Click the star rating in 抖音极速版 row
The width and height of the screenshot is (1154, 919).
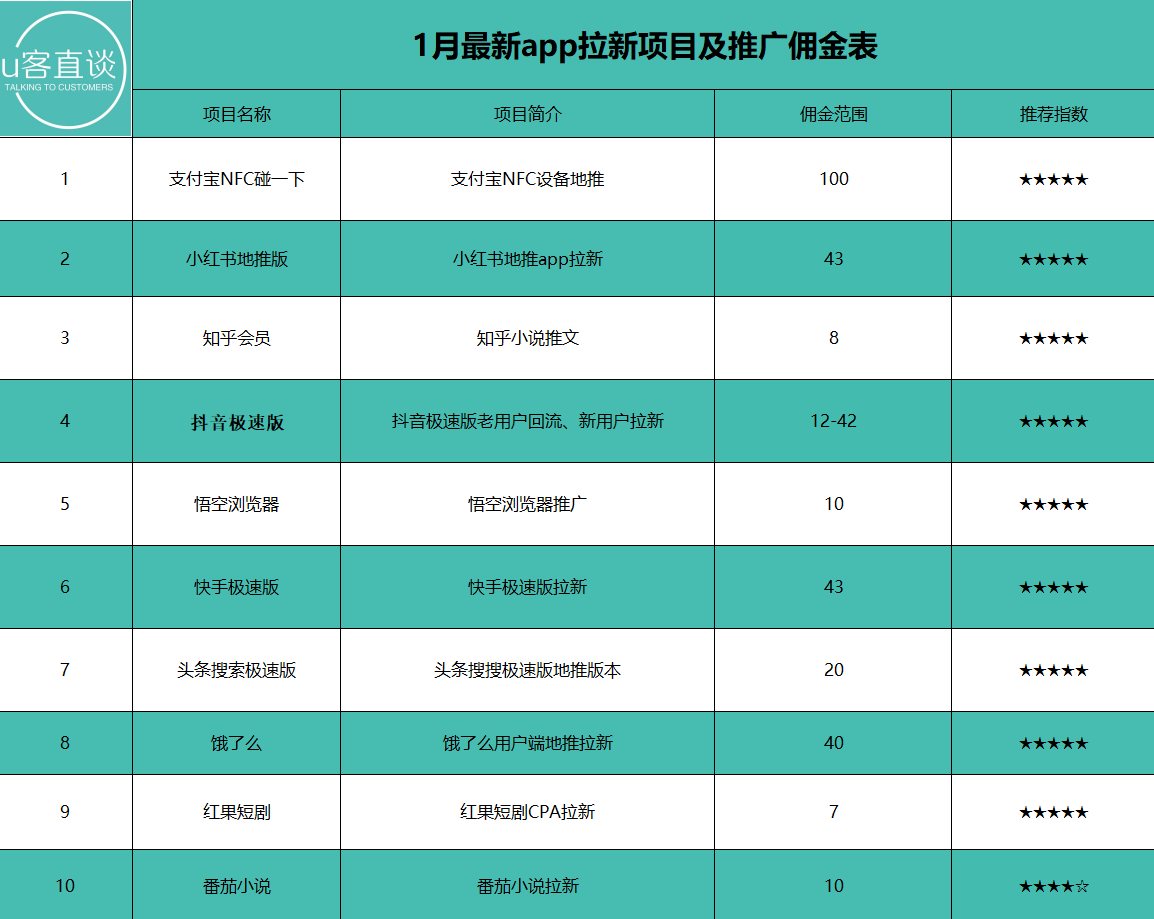(x=1052, y=421)
